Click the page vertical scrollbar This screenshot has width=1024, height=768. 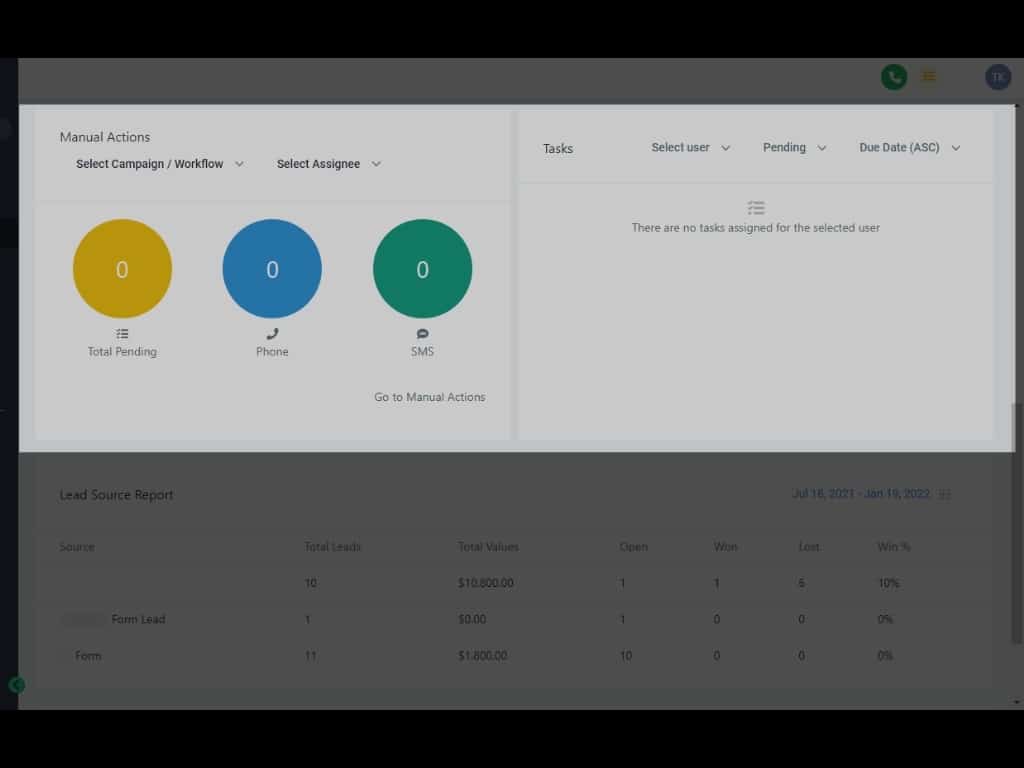[1017, 520]
